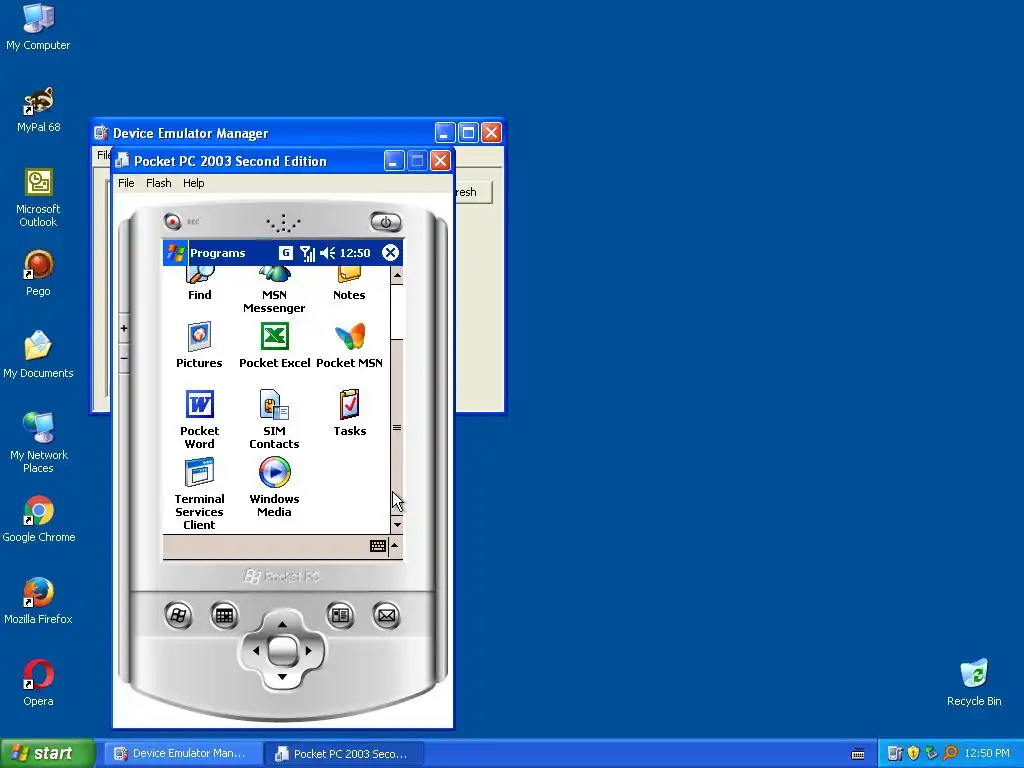Launch Mozilla Firefox from desktop

coord(38,601)
